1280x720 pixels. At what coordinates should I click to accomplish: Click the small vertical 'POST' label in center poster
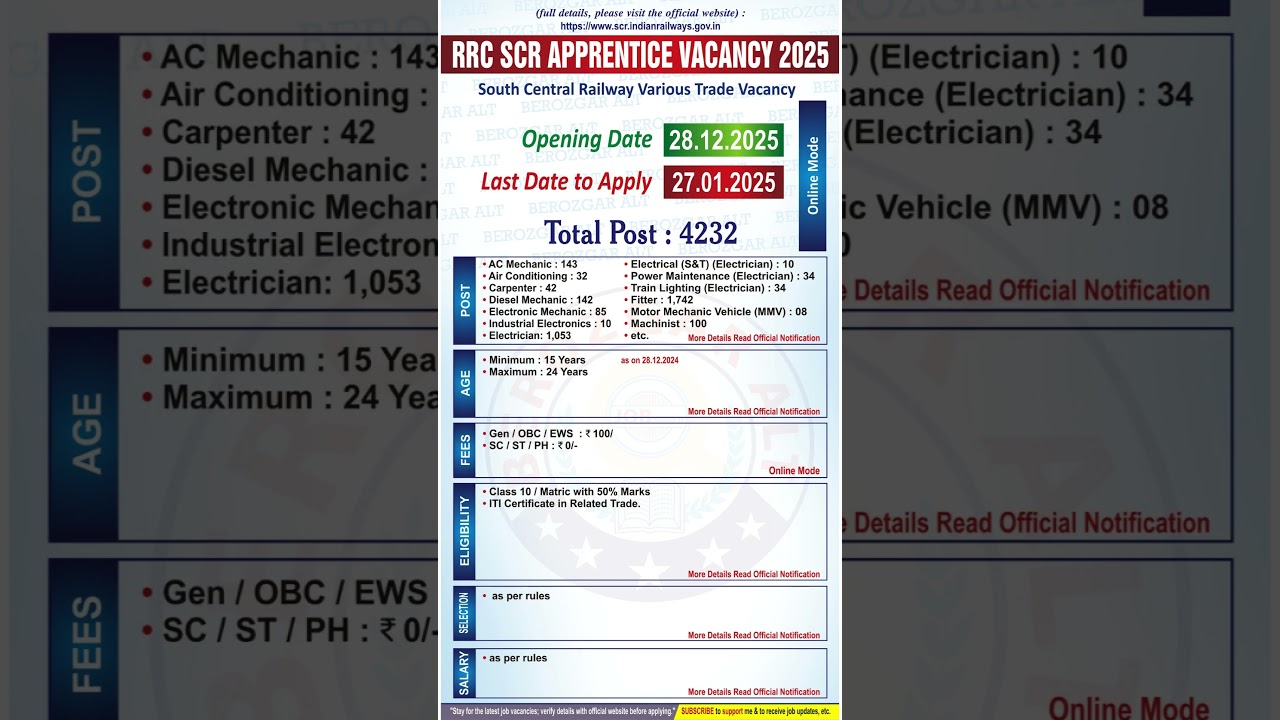[465, 300]
